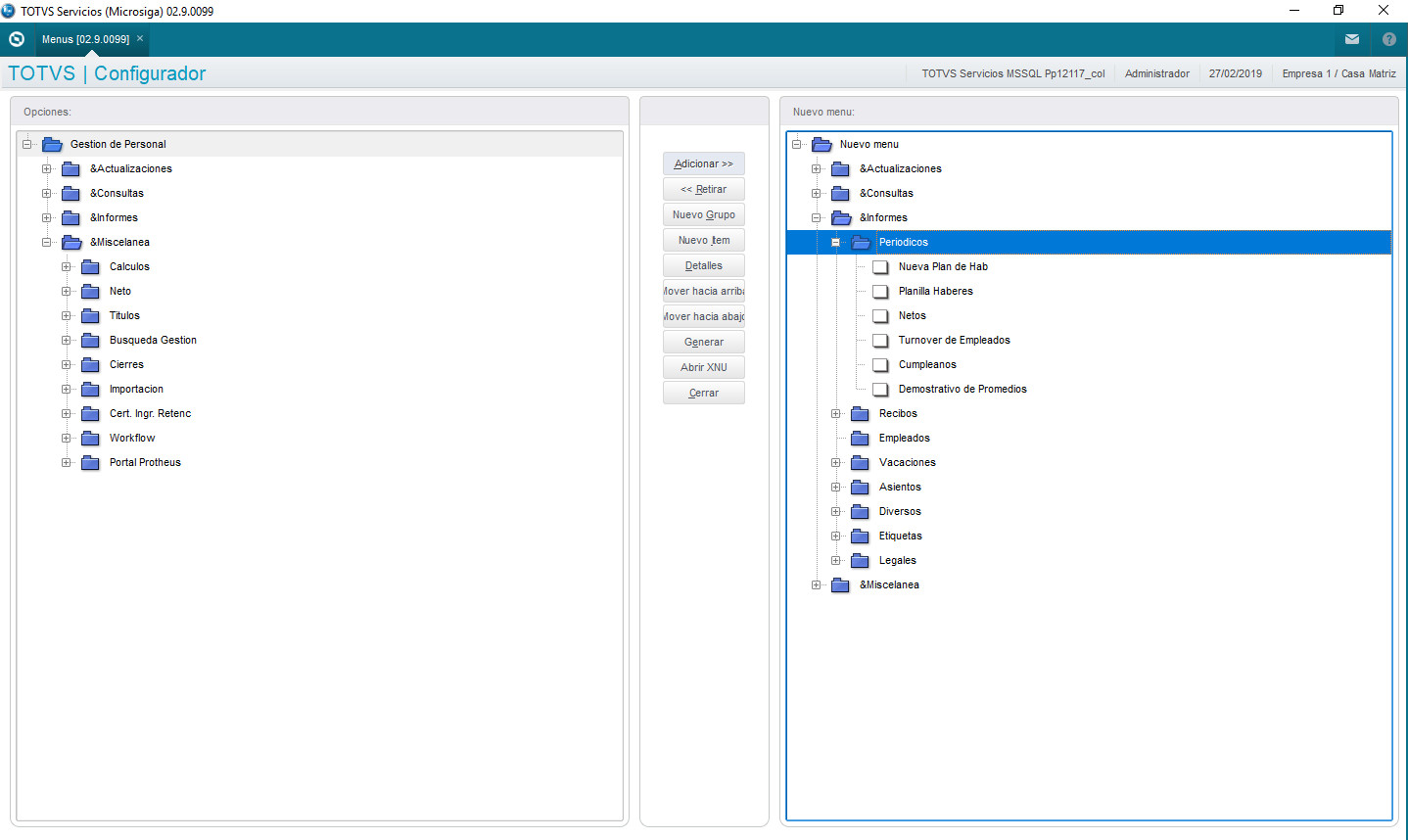Click the Generar button
The image size is (1408, 840).
click(704, 342)
